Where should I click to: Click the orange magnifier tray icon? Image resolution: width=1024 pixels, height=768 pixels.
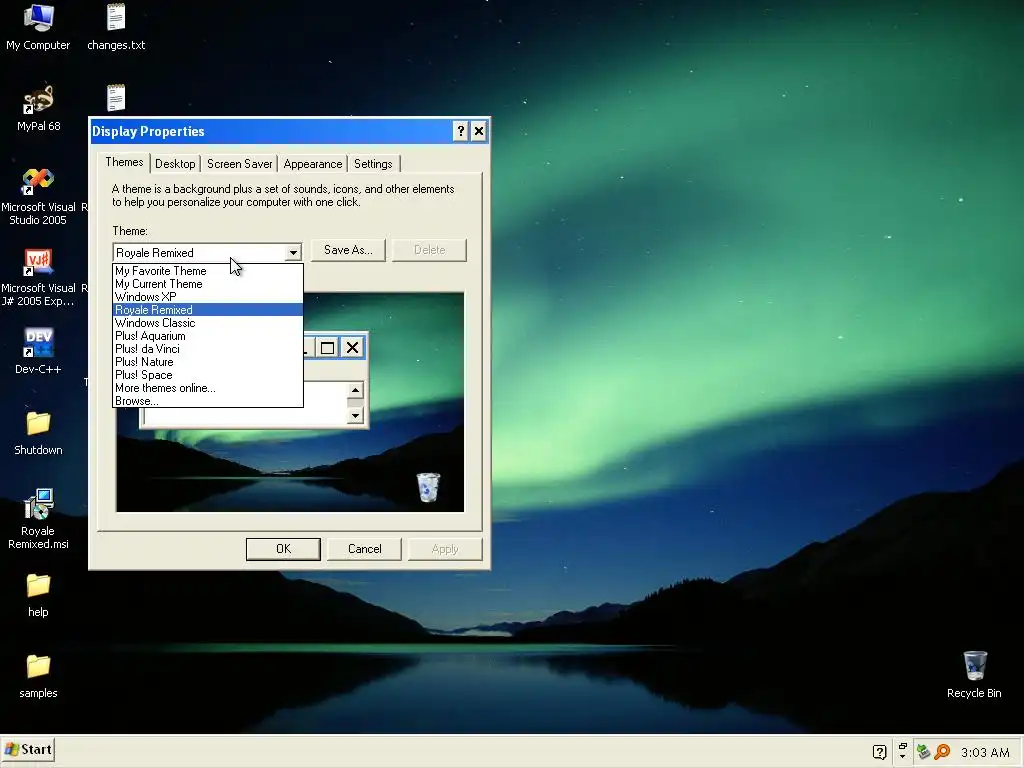[942, 752]
